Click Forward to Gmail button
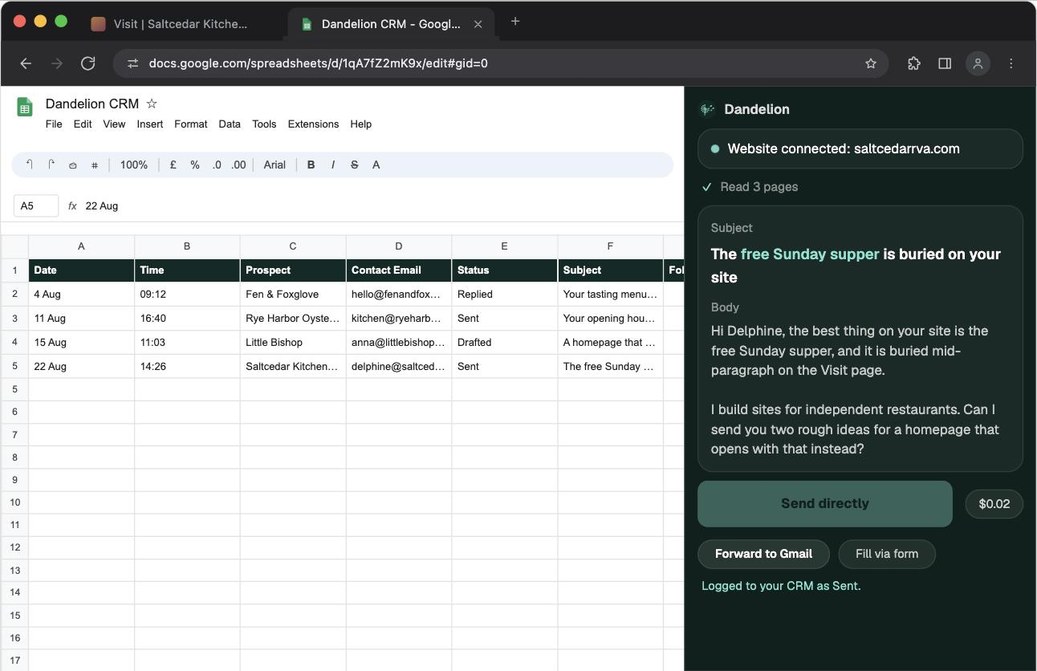 763,554
